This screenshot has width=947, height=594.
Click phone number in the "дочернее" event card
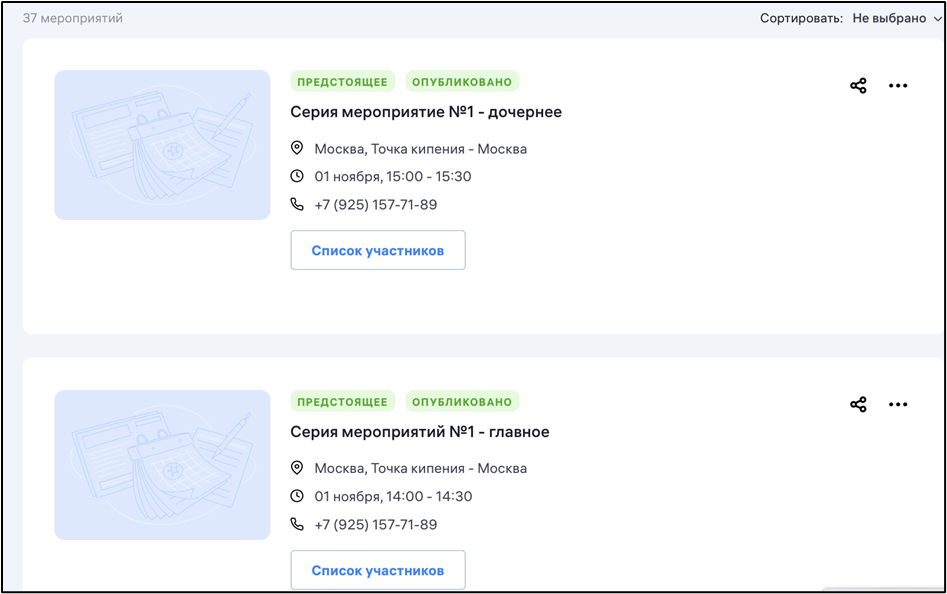click(x=375, y=205)
